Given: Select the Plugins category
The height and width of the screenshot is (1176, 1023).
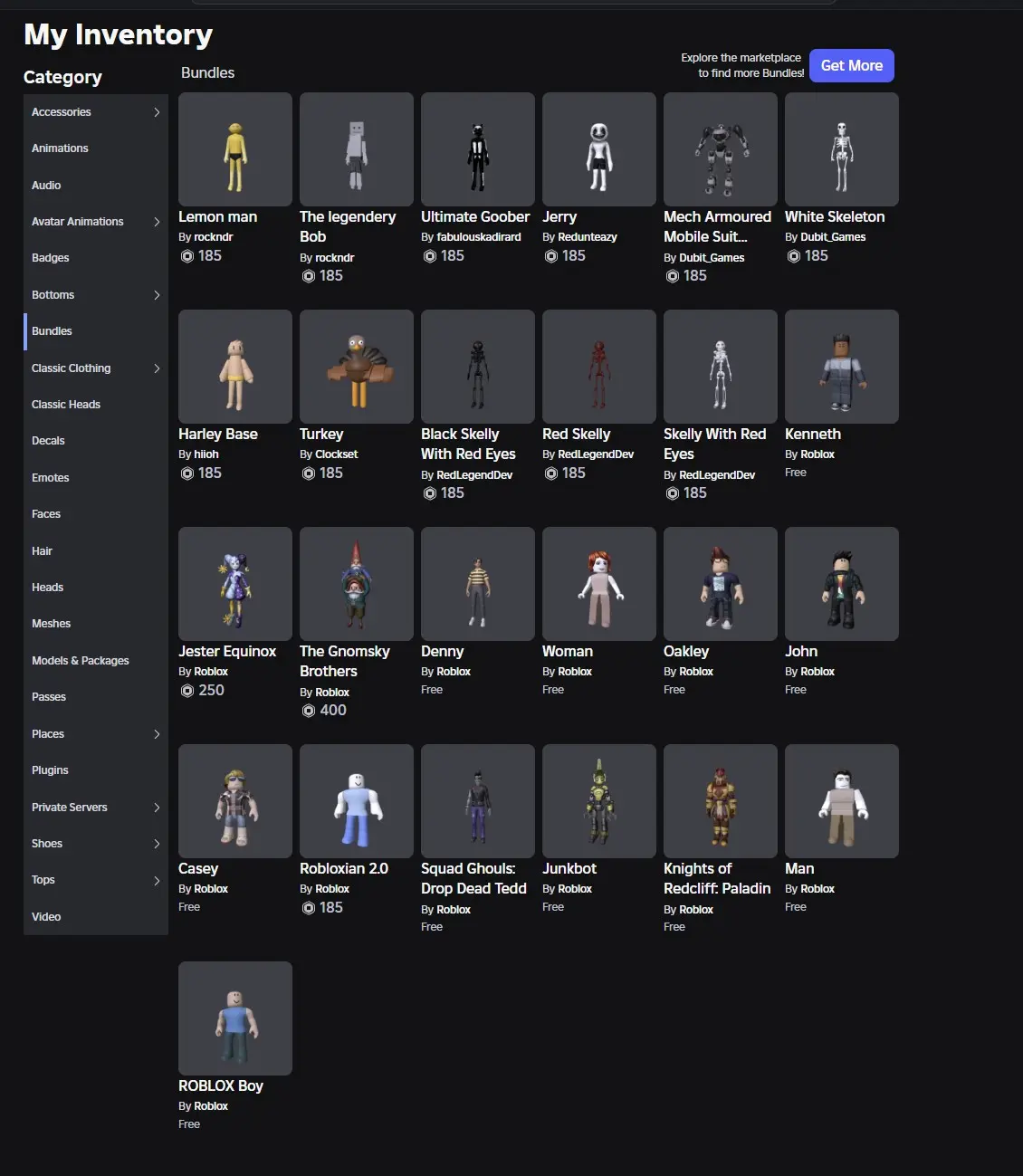Looking at the screenshot, I should 96,770.
